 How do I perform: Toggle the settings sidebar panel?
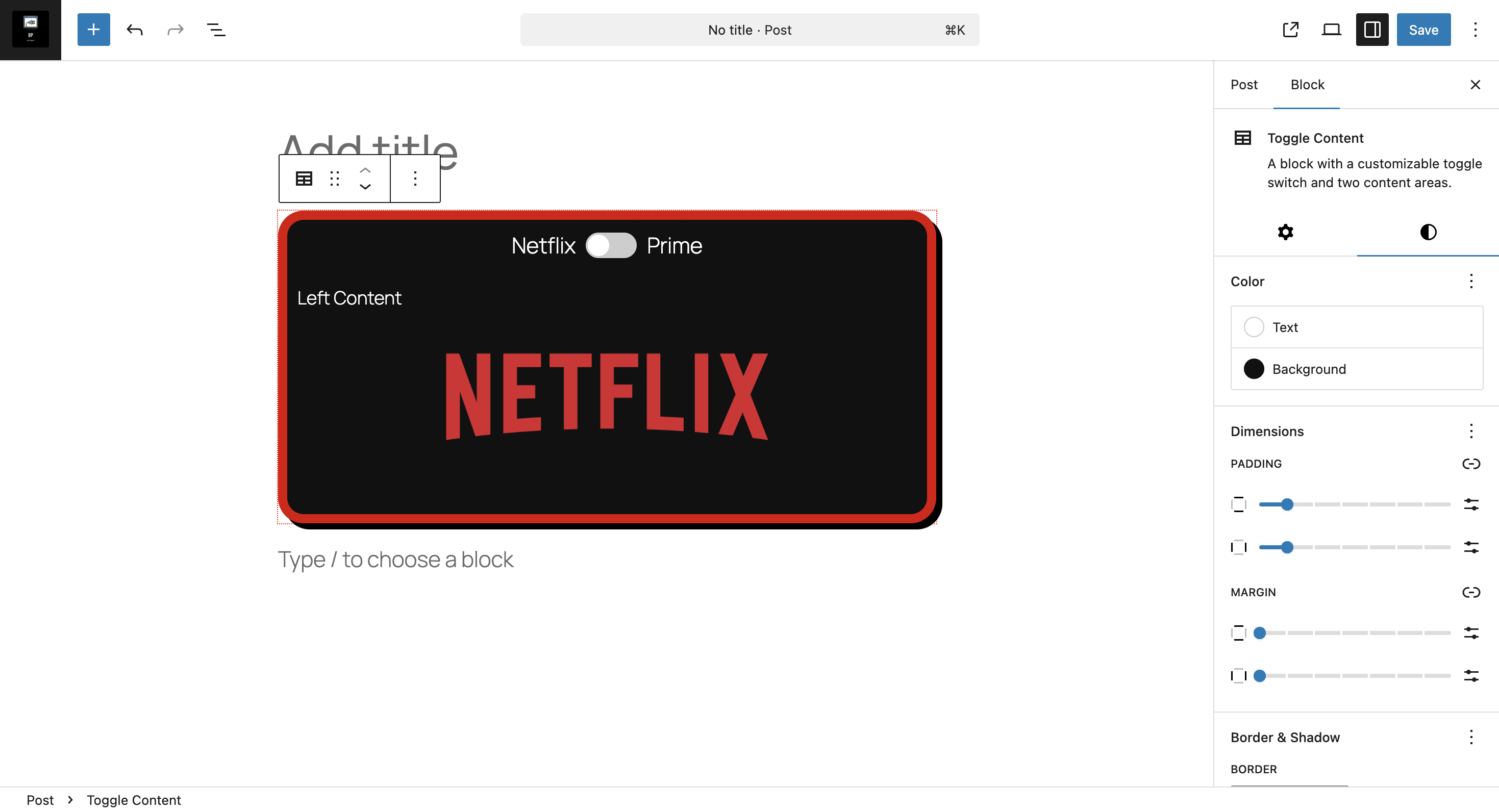pyautogui.click(x=1372, y=30)
